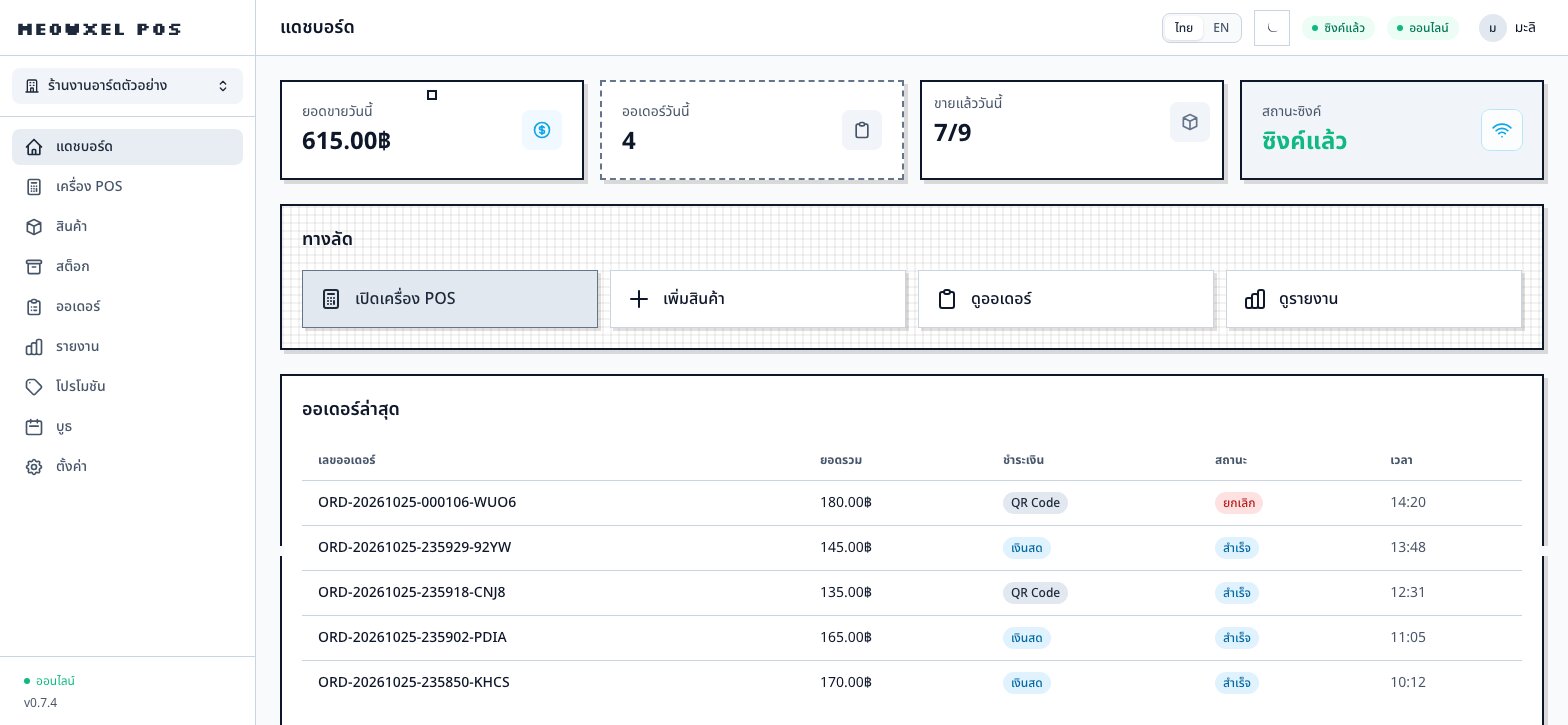The width and height of the screenshot is (1568, 725).
Task: Click the ยอดรวม column header
Action: tap(841, 460)
